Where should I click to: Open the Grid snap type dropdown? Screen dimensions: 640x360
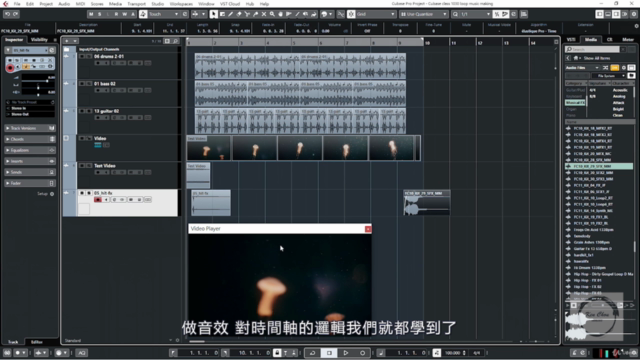coord(376,14)
